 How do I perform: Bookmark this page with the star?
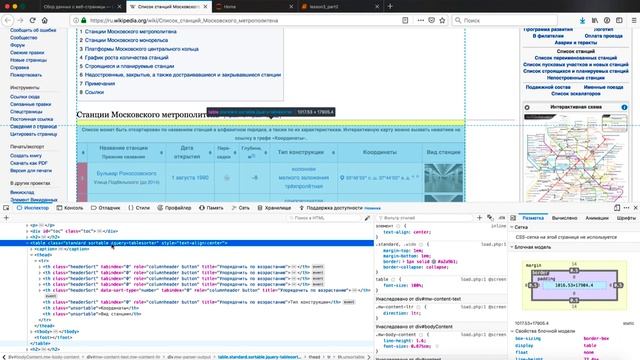442,20
